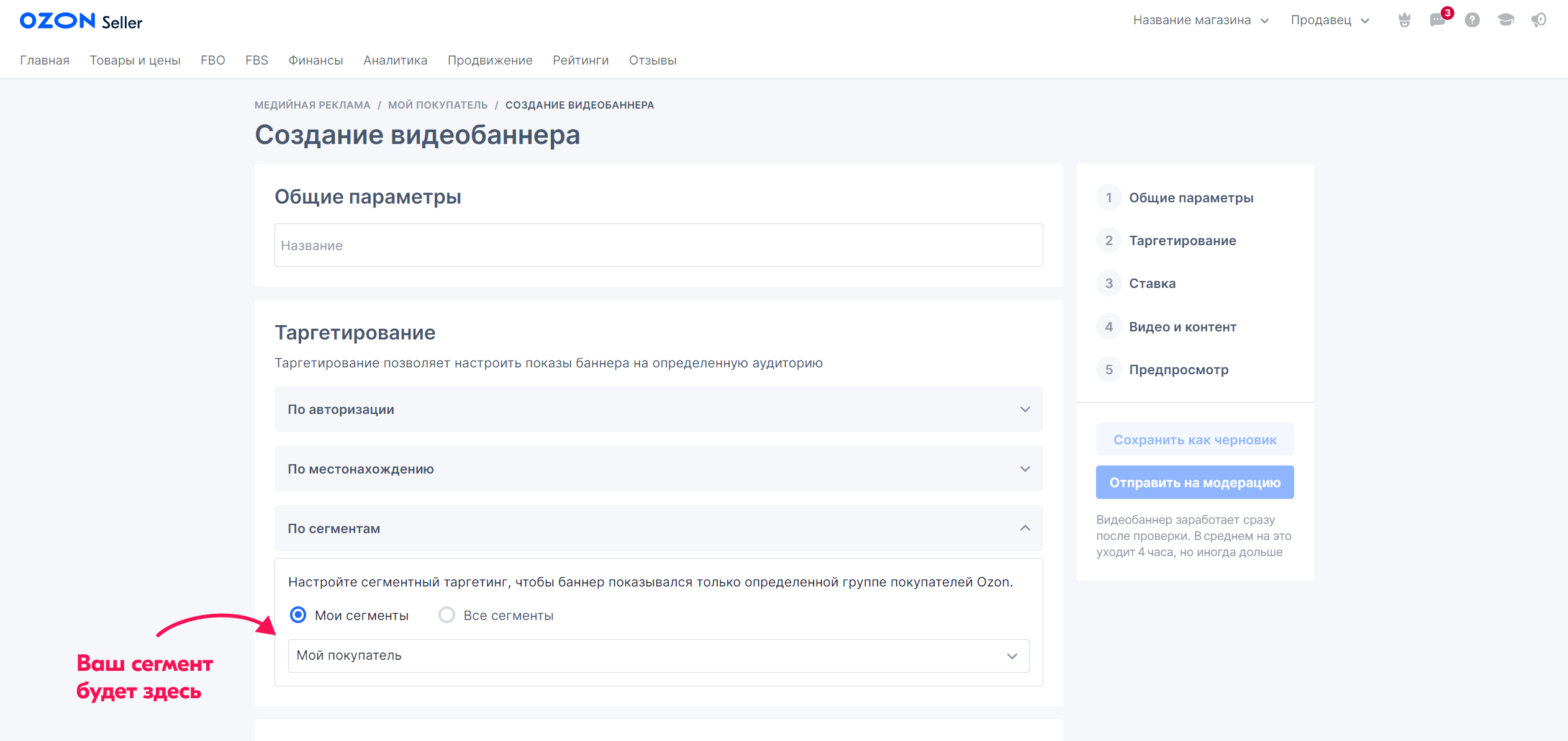Image resolution: width=1568 pixels, height=741 pixels.
Task: Jump to step 5 Предпросмотр
Action: pyautogui.click(x=1162, y=369)
